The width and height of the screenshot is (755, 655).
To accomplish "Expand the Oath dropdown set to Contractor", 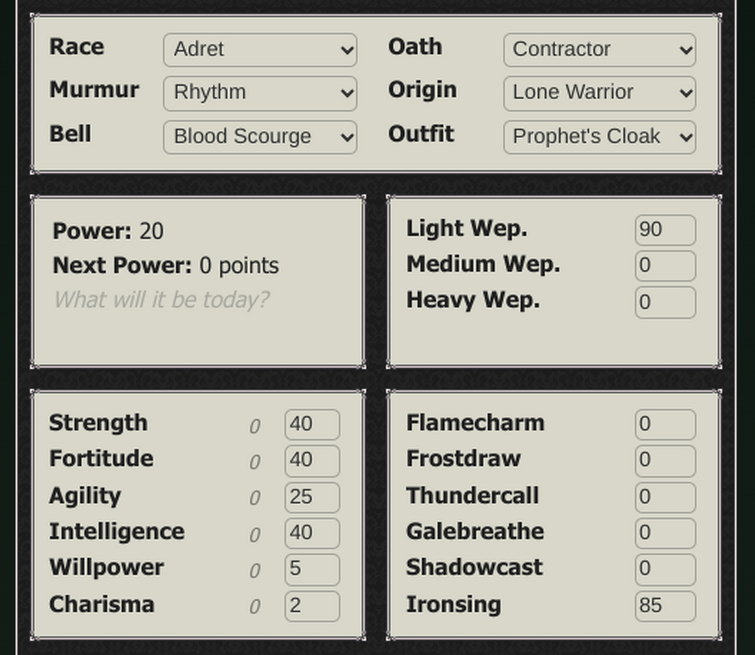I will (599, 50).
